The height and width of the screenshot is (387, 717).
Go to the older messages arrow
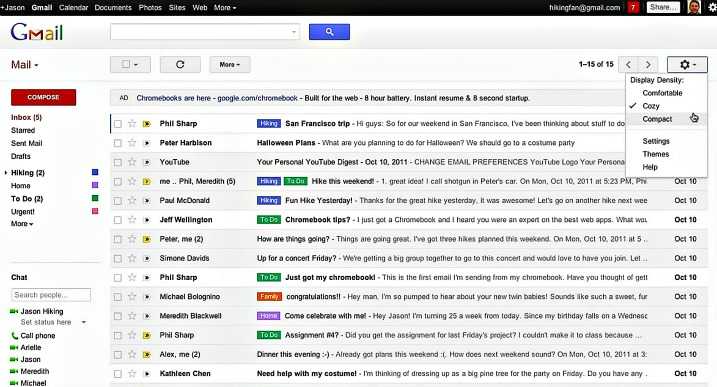648,64
